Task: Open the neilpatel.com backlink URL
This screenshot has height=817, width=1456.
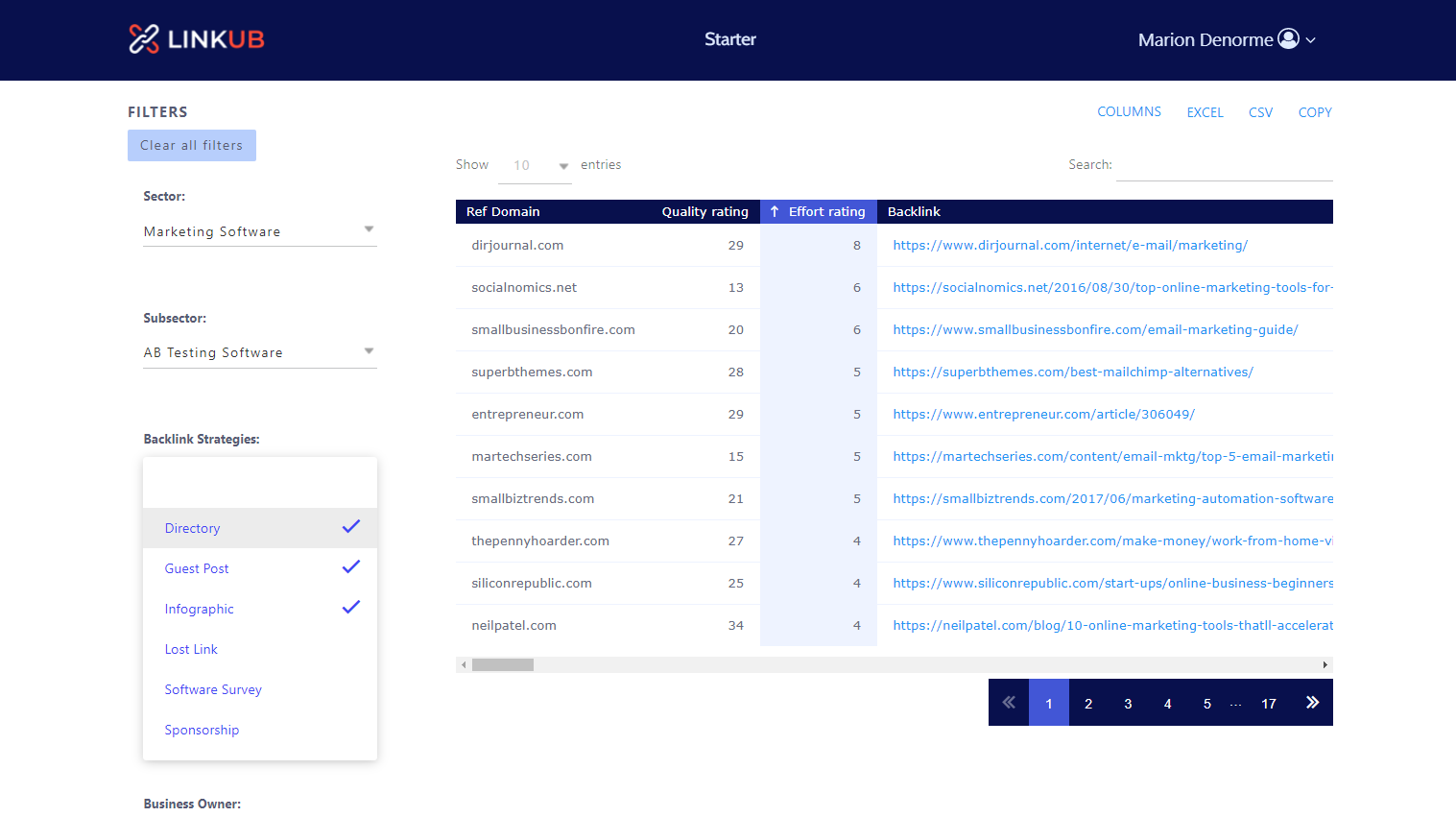Action: pos(1112,625)
